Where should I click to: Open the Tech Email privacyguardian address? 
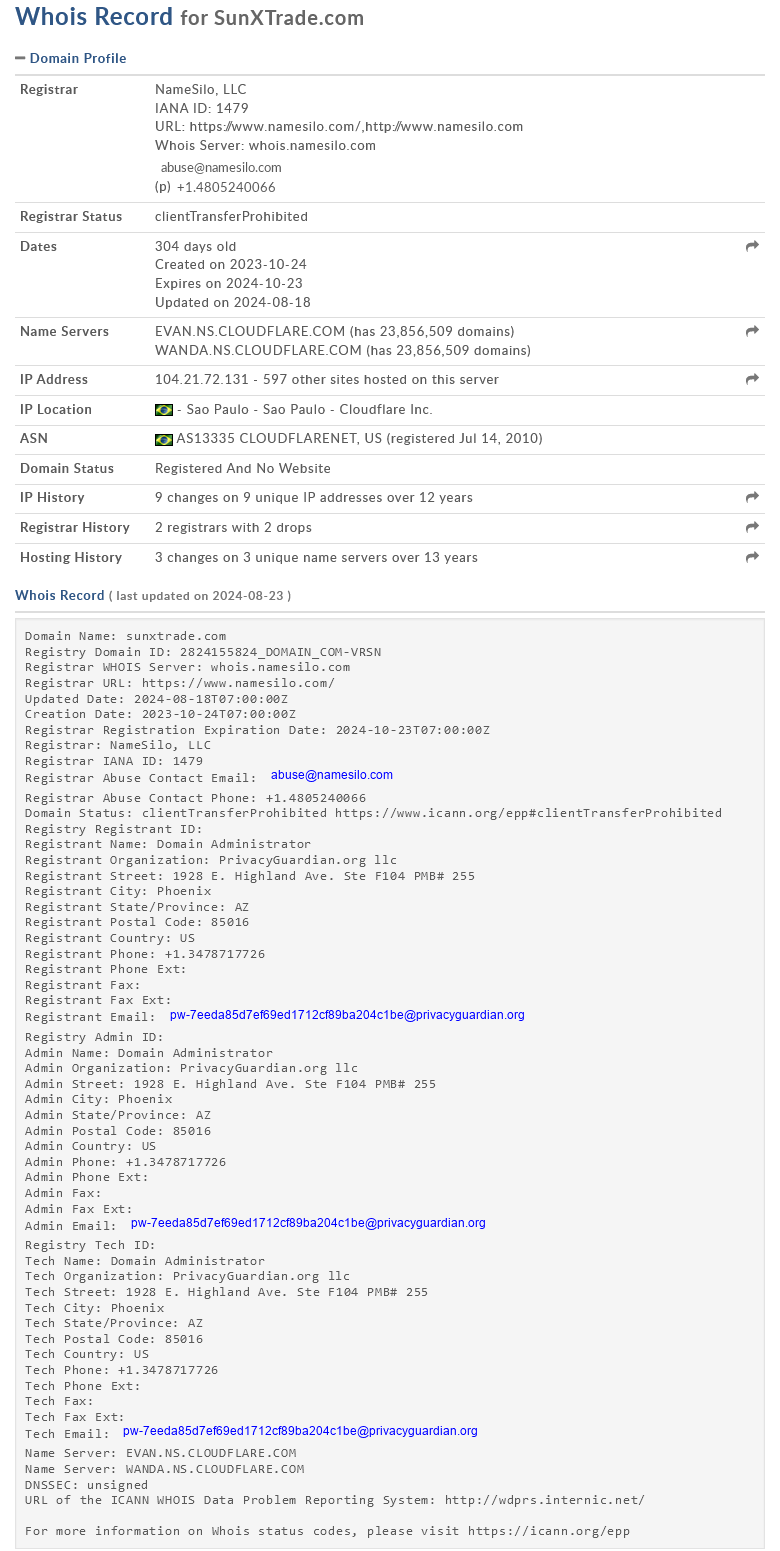coord(300,1431)
